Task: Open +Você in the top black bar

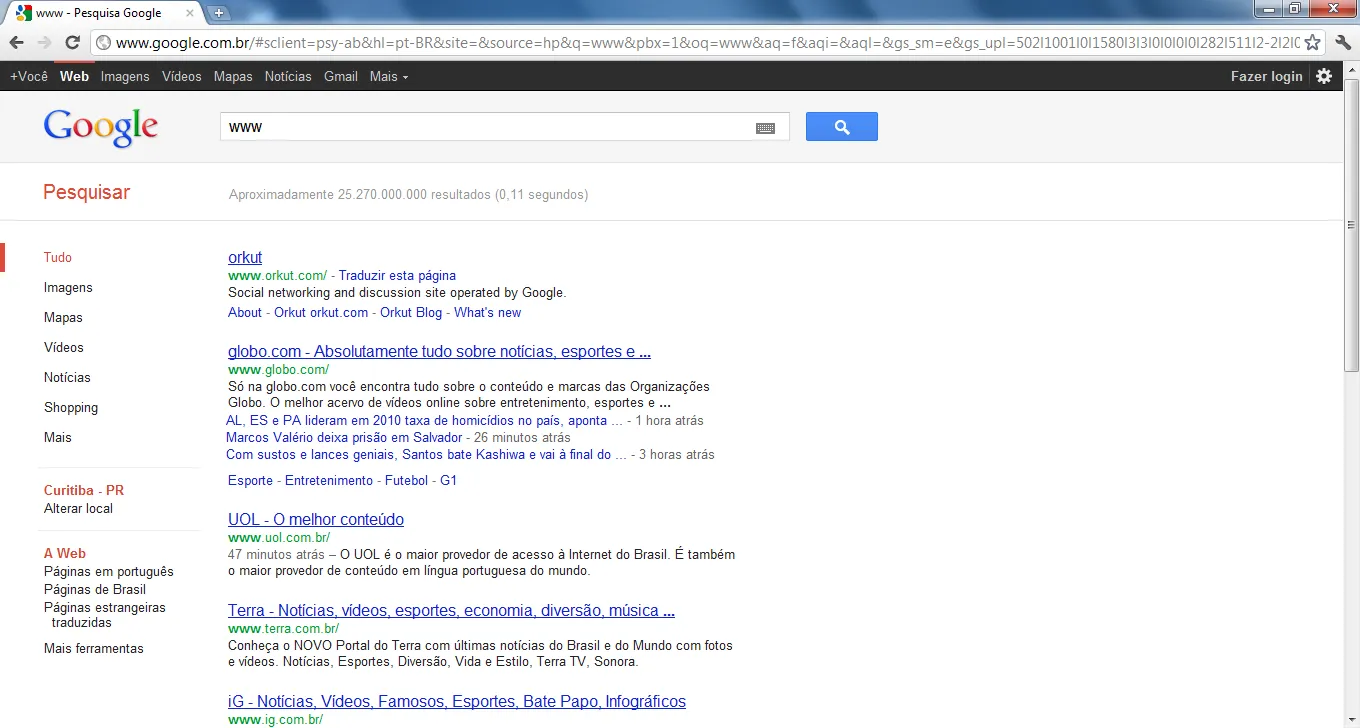Action: [29, 76]
